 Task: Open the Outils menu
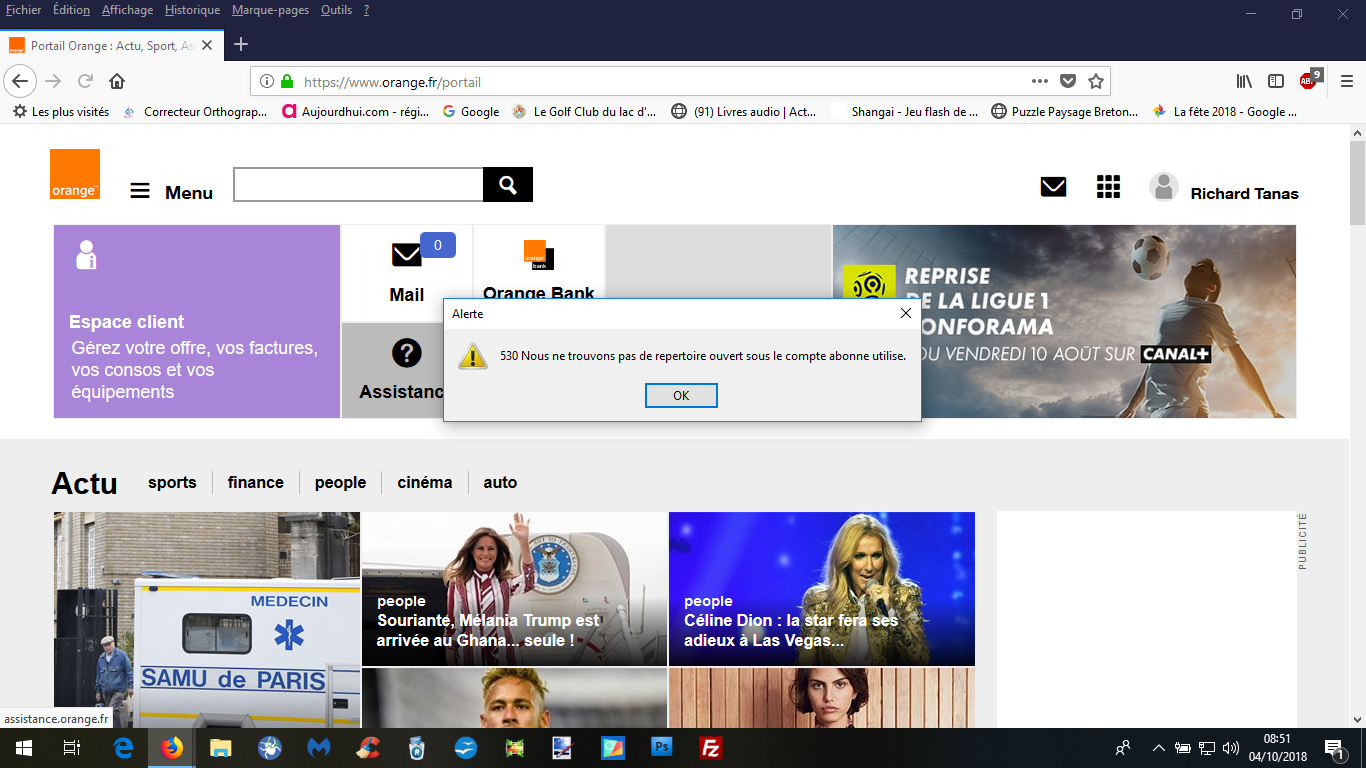click(x=337, y=10)
